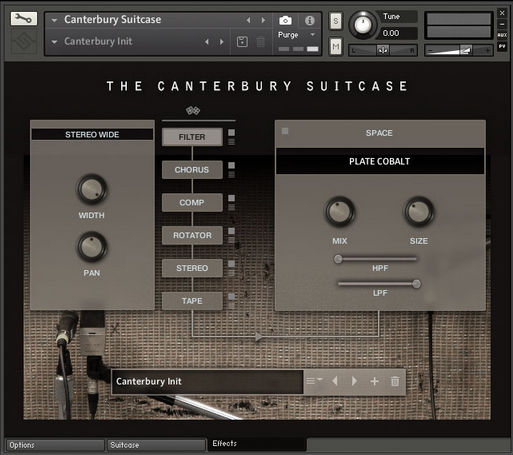Select next snapshot arrow beside Canterbury Init header
The image size is (513, 455).
[x=222, y=42]
